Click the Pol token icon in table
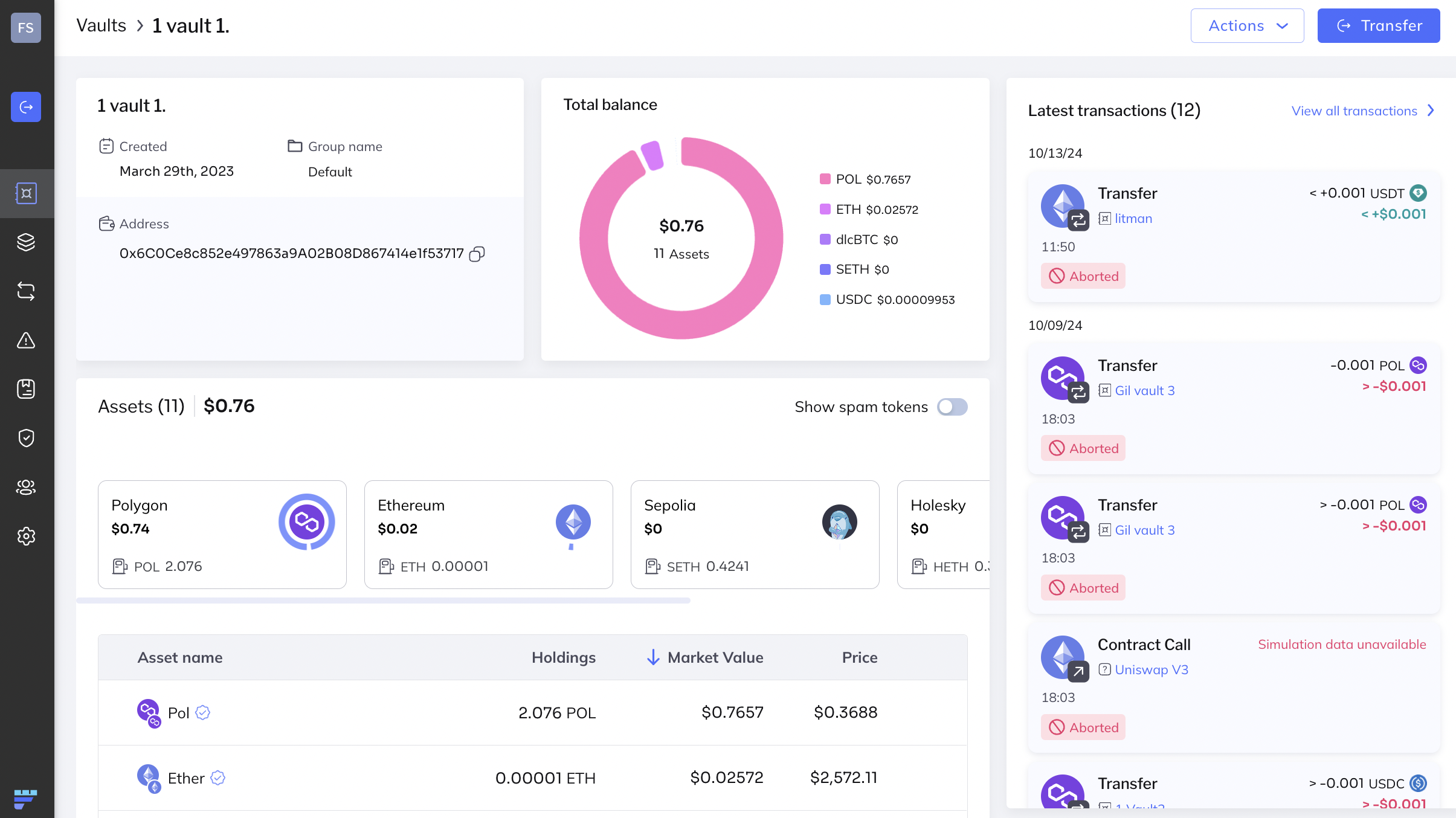Viewport: 1456px width, 818px height. (149, 713)
